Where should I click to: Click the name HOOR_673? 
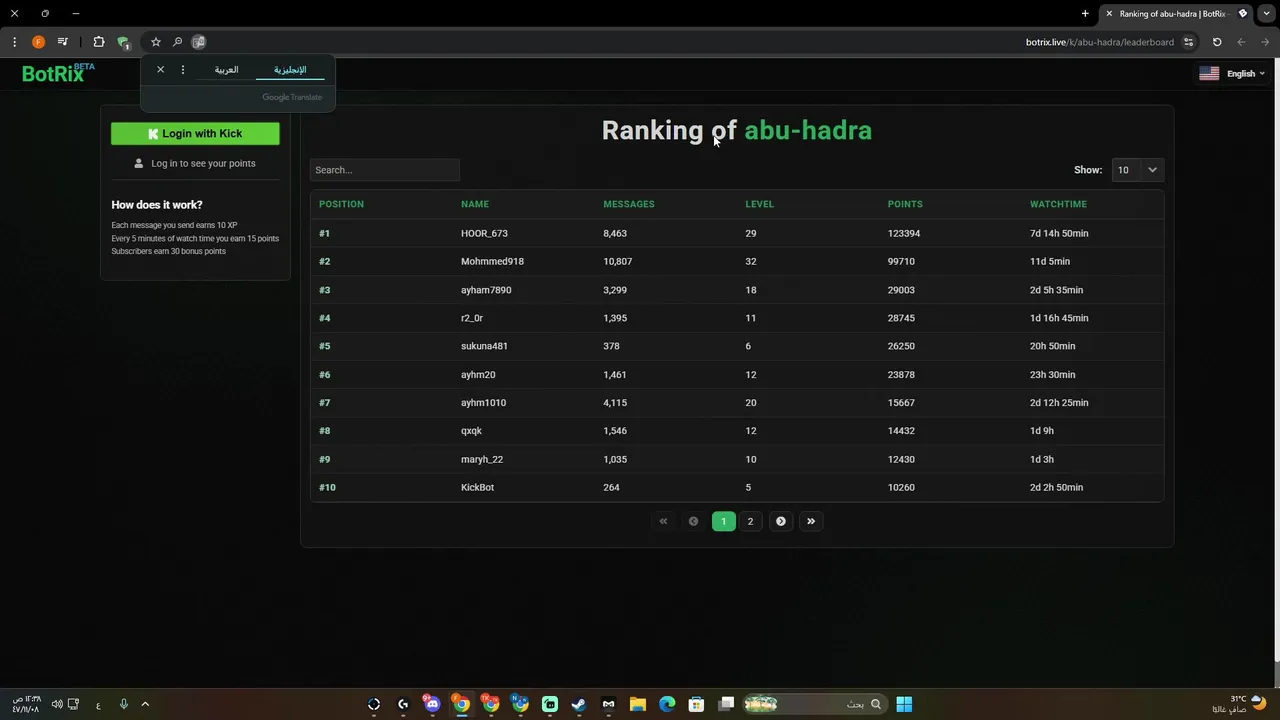(x=484, y=233)
